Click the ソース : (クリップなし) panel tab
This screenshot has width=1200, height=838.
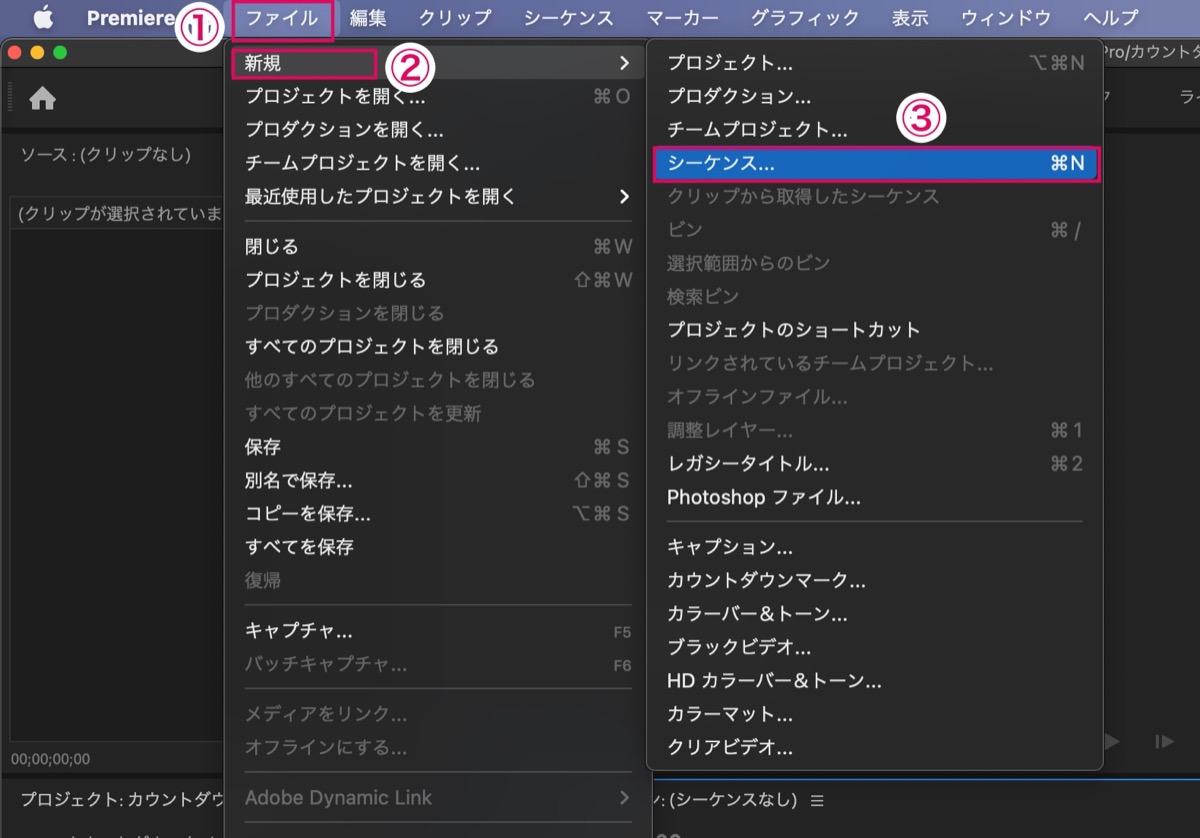tap(106, 155)
